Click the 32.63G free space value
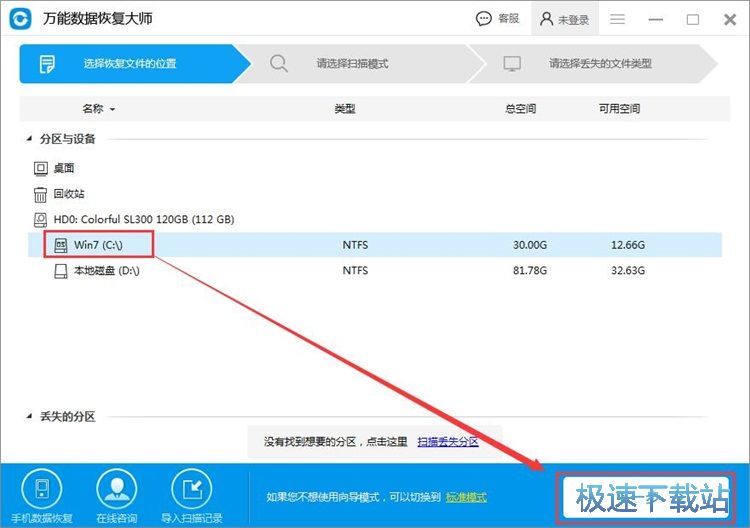The image size is (750, 528). 628,270
